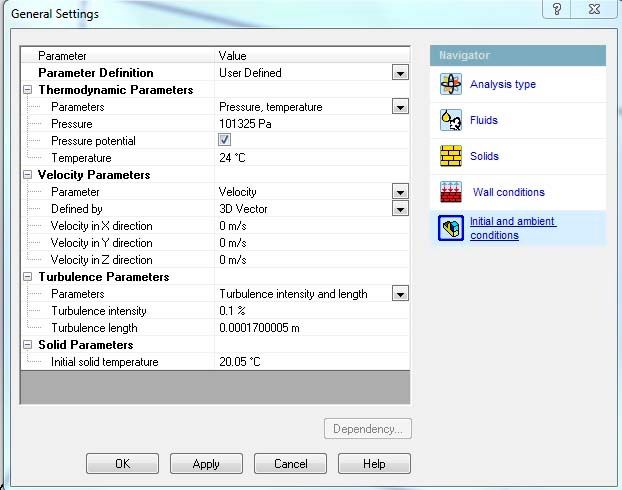622x490 pixels.
Task: Go to Solids in Navigator
Action: [484, 156]
